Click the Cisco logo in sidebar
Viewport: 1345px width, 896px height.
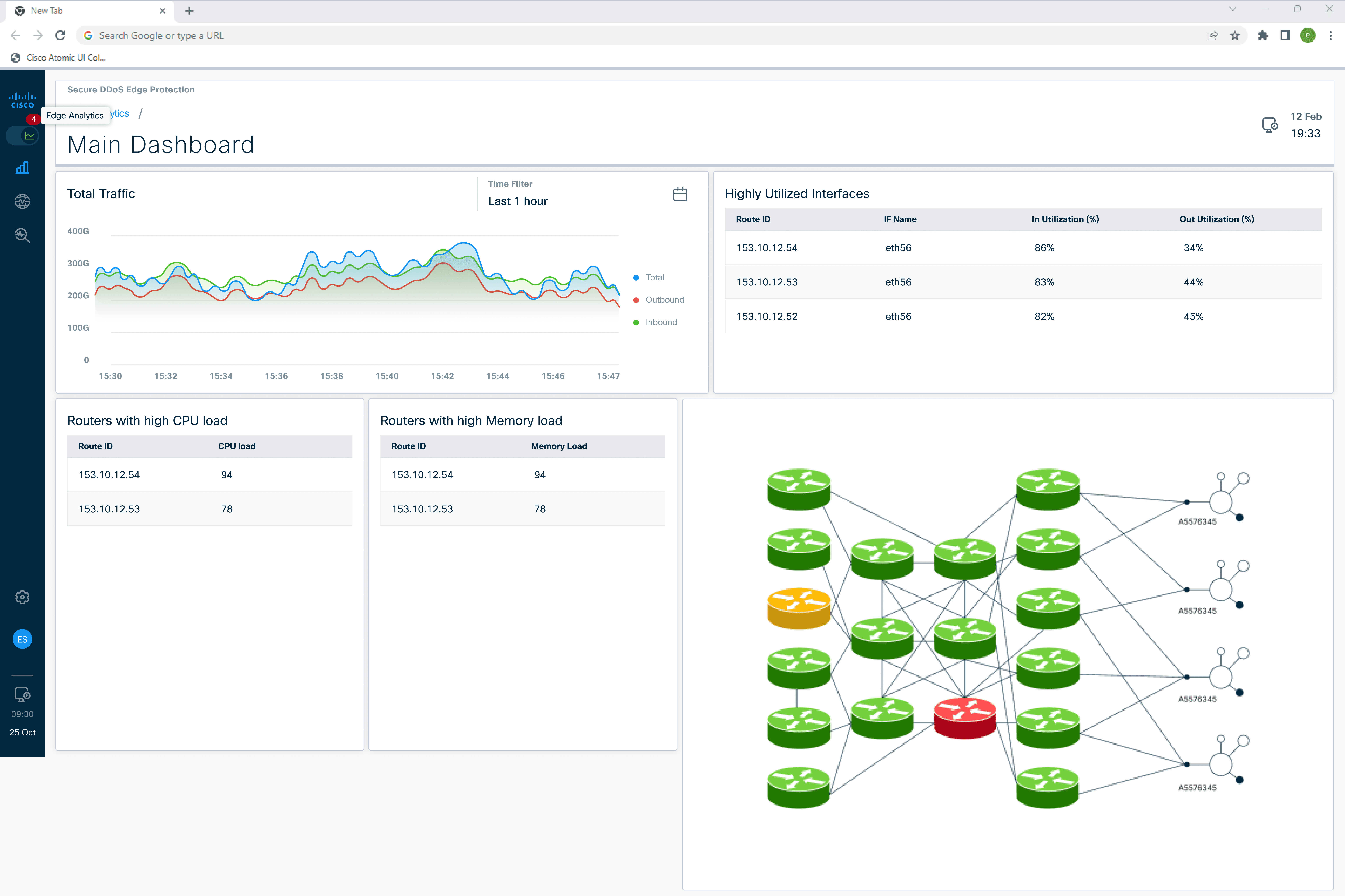coord(22,100)
